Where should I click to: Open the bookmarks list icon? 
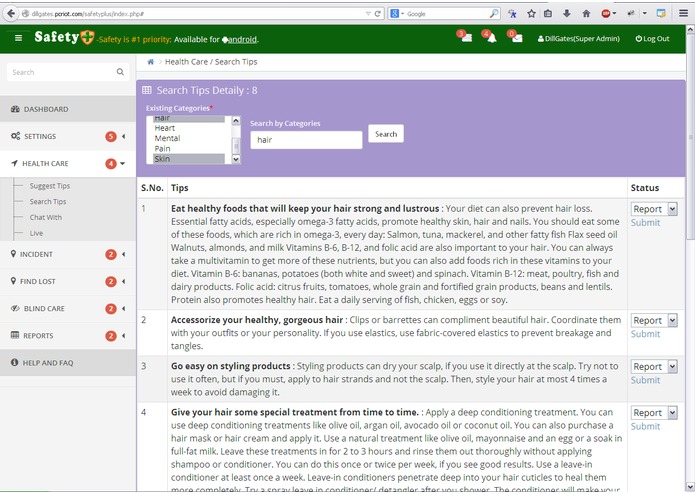pos(548,14)
